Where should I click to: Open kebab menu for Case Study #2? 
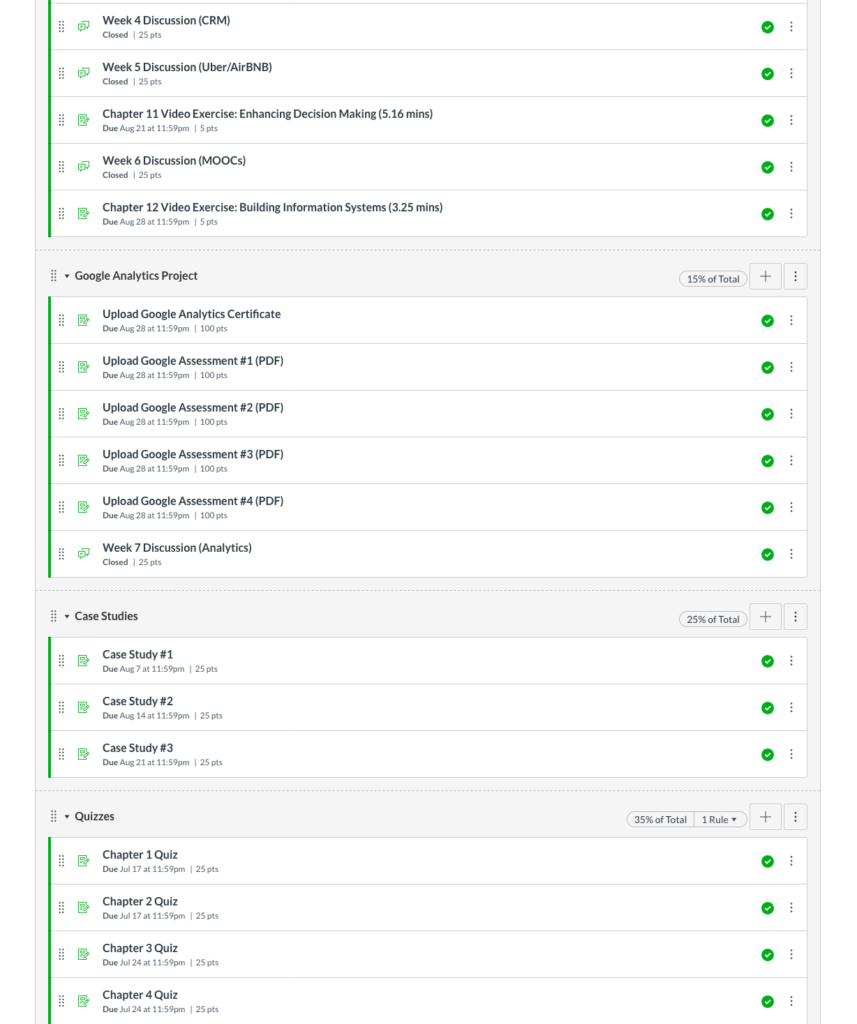point(791,708)
